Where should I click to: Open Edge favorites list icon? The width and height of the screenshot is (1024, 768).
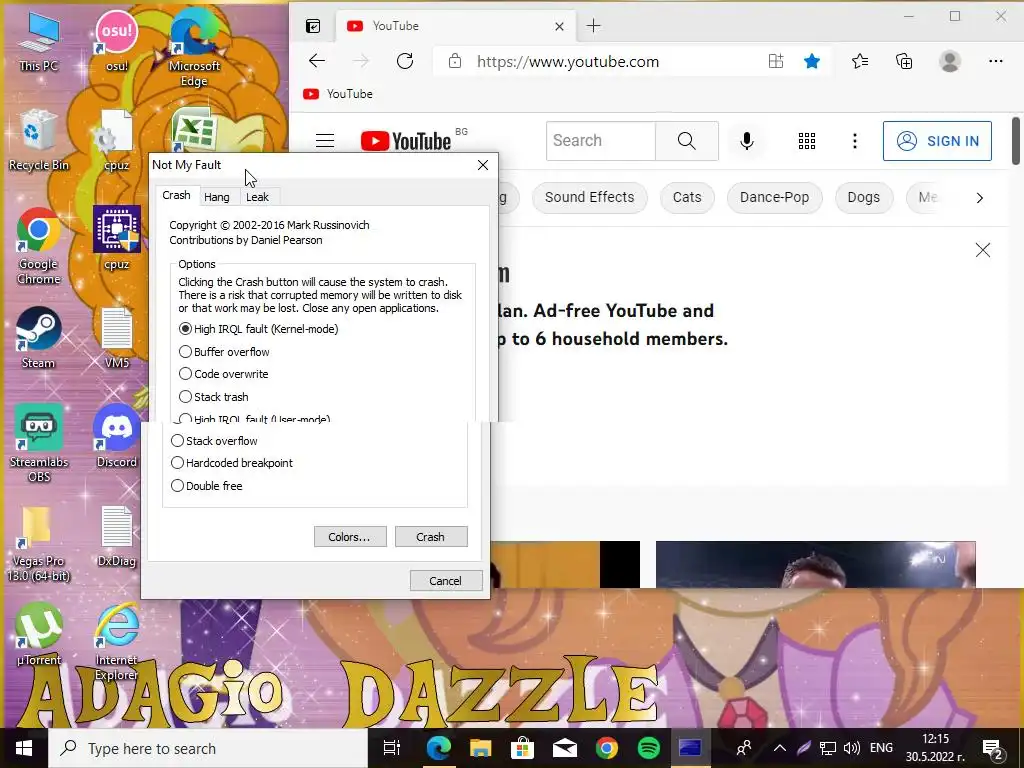pyautogui.click(x=859, y=61)
